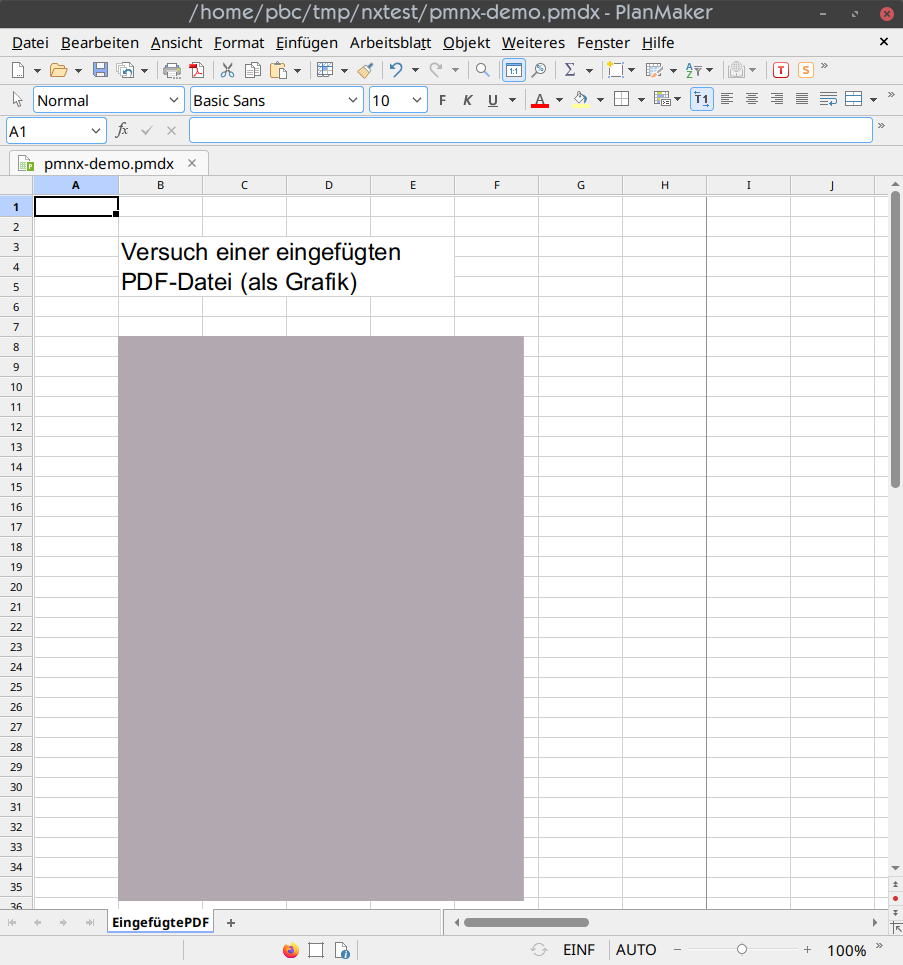Open the zoom tool magnifier icon
The width and height of the screenshot is (903, 965).
[539, 70]
